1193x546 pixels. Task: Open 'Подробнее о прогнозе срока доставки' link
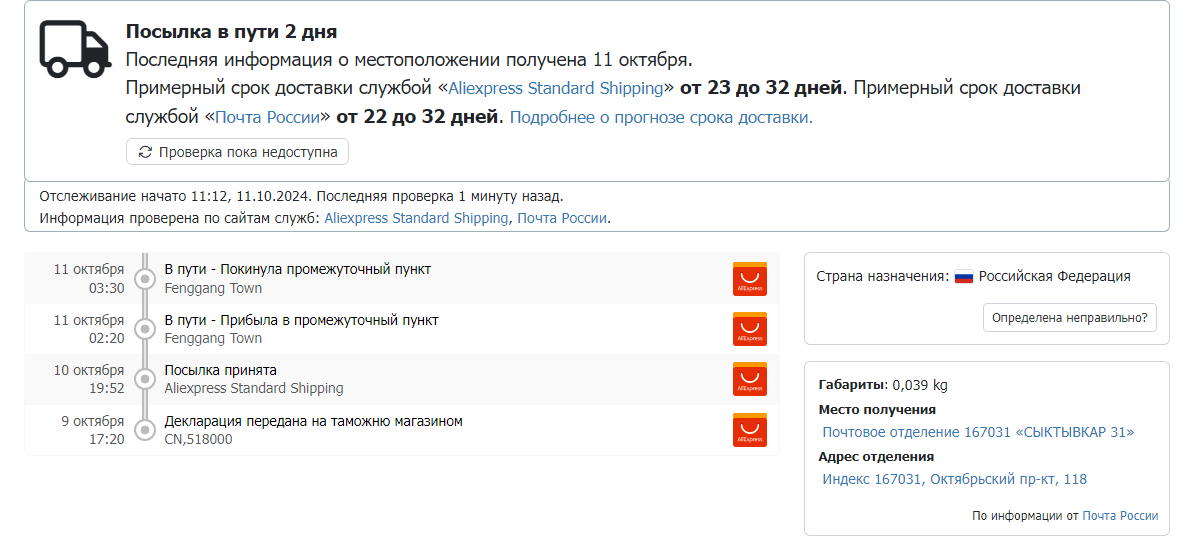tap(661, 118)
